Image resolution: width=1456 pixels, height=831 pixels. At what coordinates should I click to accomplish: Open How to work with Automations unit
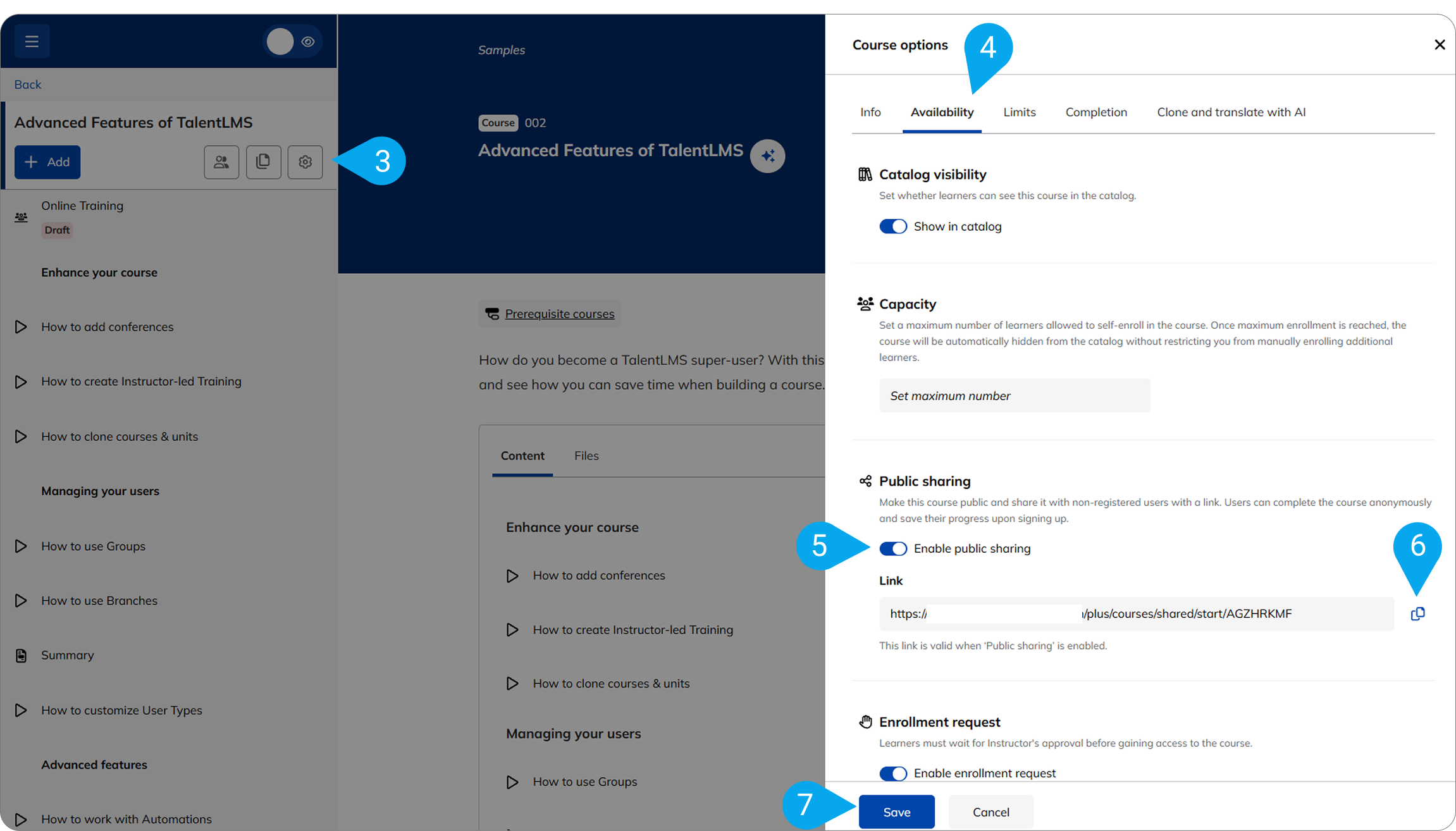(126, 819)
